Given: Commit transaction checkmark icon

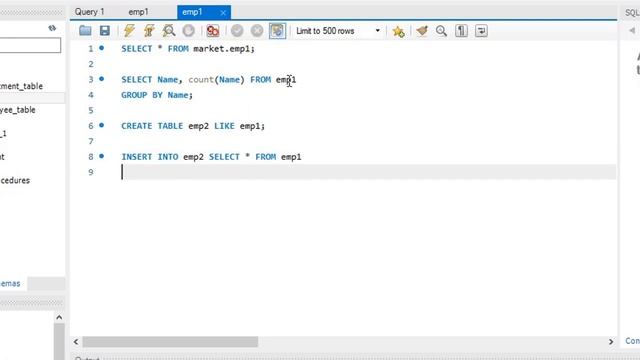Looking at the screenshot, I should (x=237, y=31).
